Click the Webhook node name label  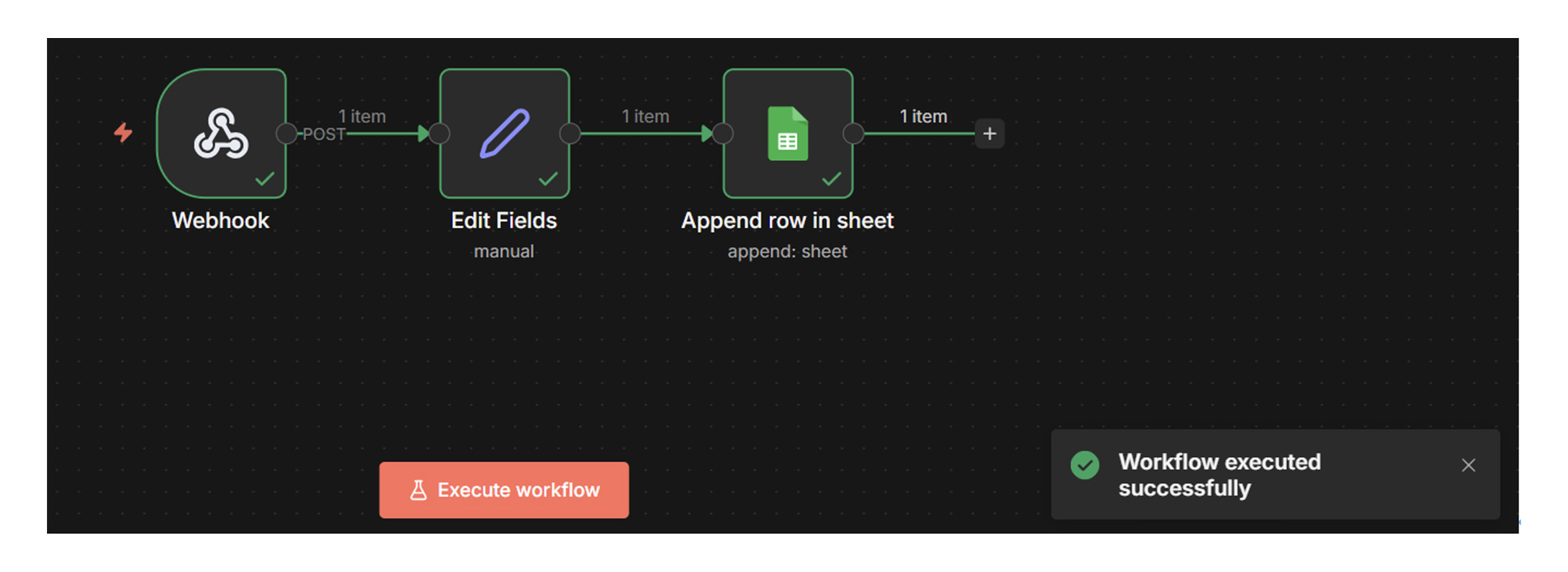point(220,221)
